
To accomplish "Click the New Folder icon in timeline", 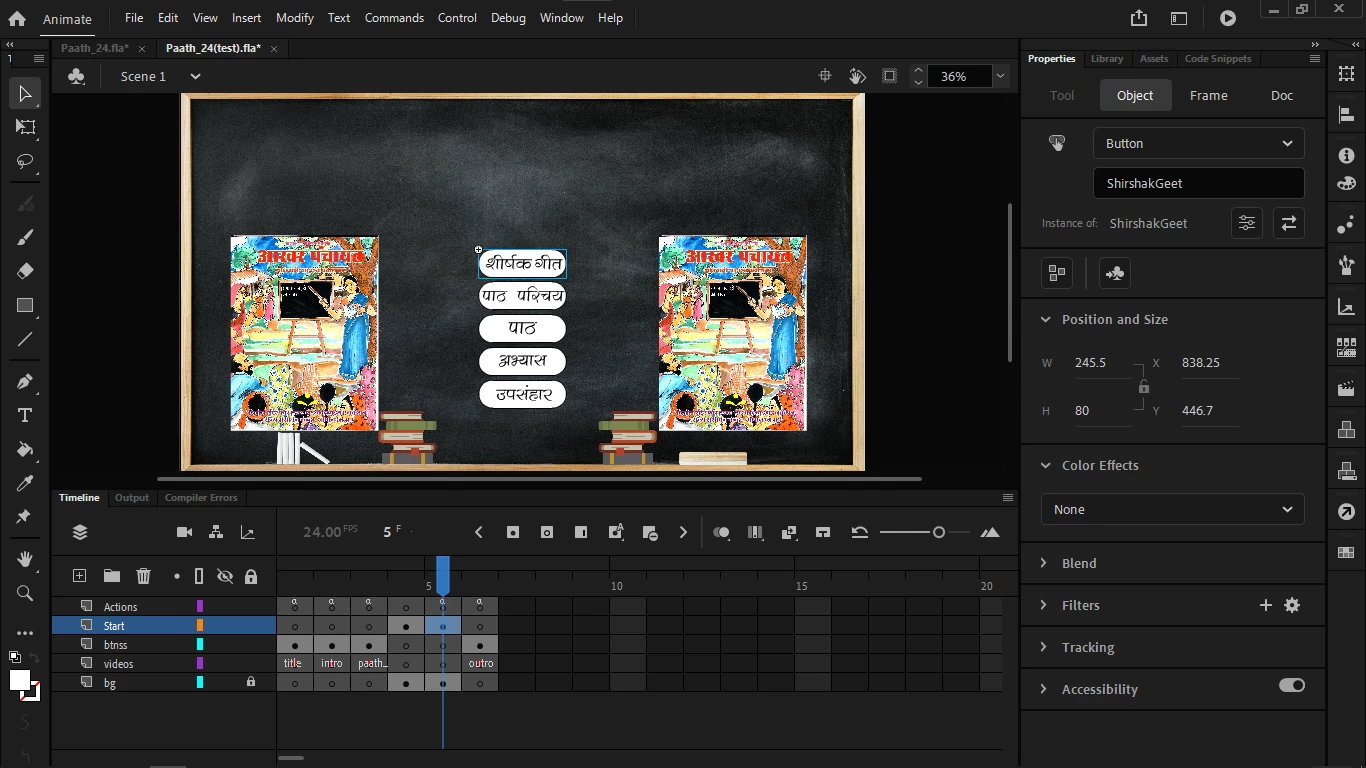I will pos(111,576).
